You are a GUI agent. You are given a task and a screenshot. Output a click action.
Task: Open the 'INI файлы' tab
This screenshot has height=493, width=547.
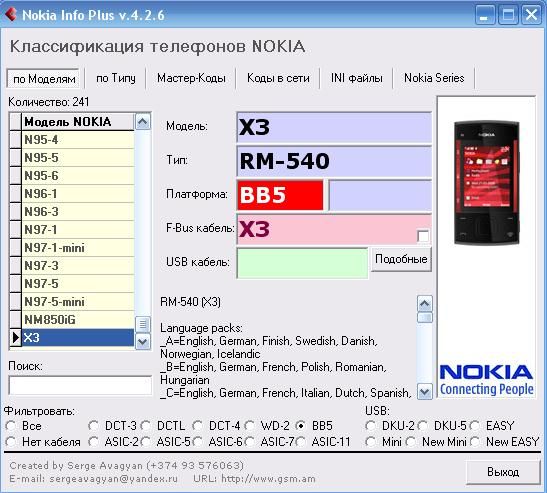tap(357, 78)
